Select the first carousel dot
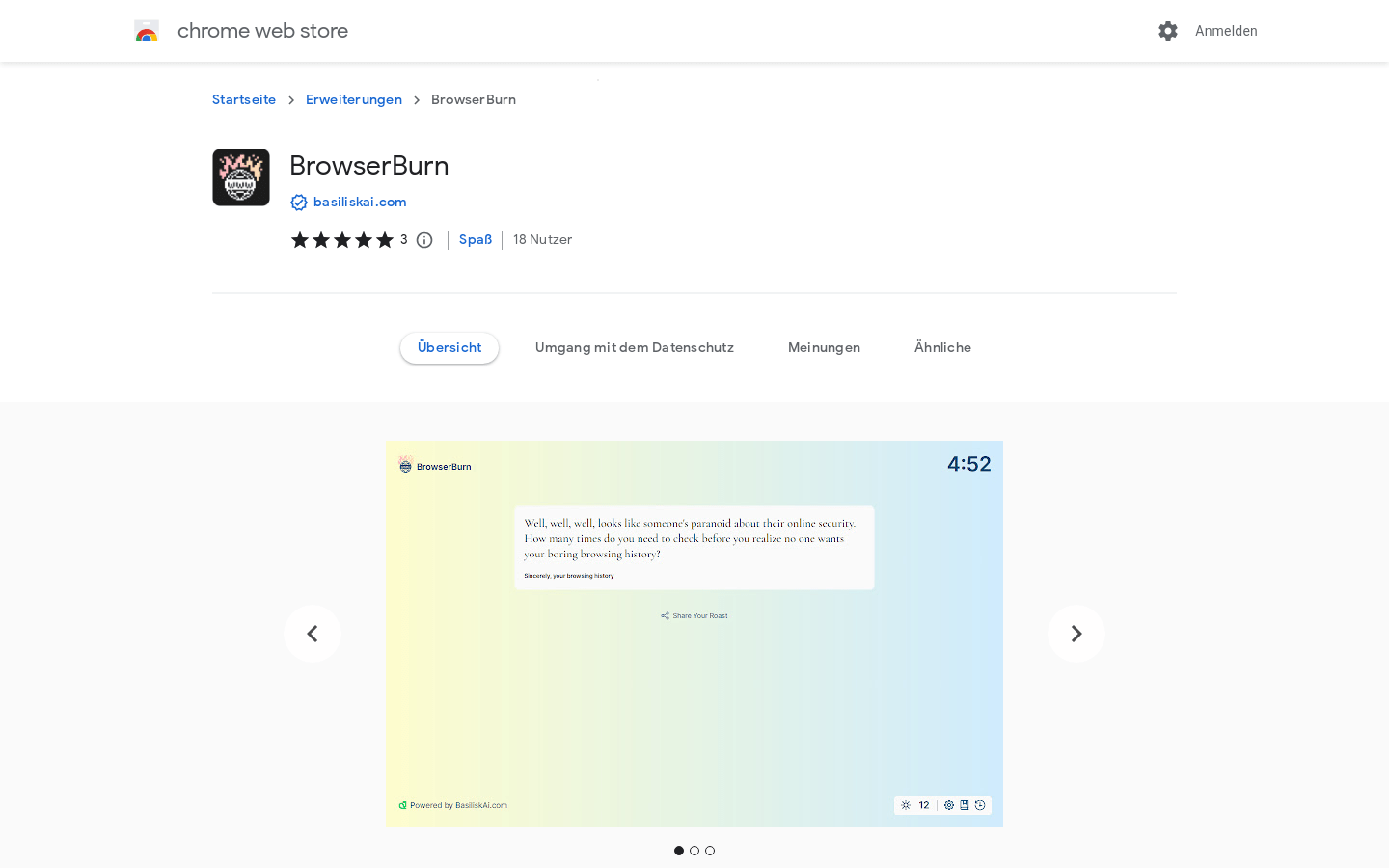The height and width of the screenshot is (868, 1389). 679,851
